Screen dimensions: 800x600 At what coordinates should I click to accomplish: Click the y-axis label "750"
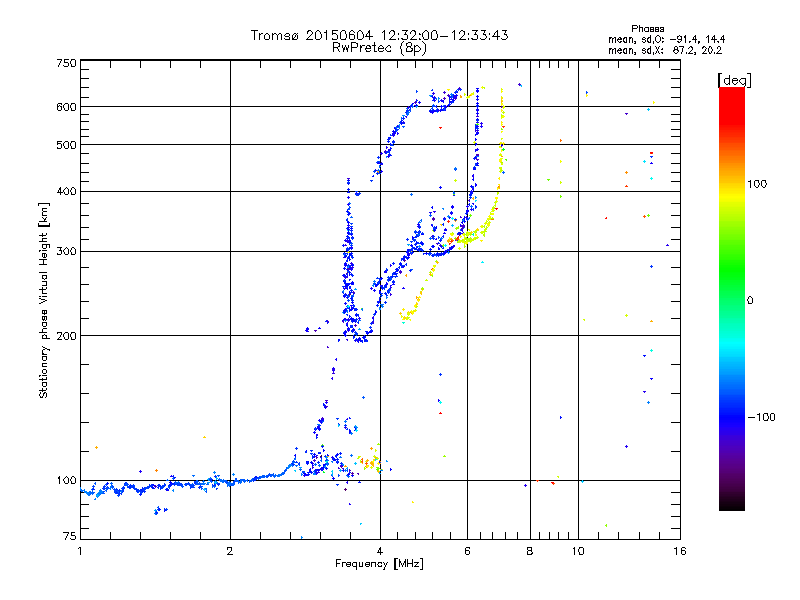(x=66, y=63)
